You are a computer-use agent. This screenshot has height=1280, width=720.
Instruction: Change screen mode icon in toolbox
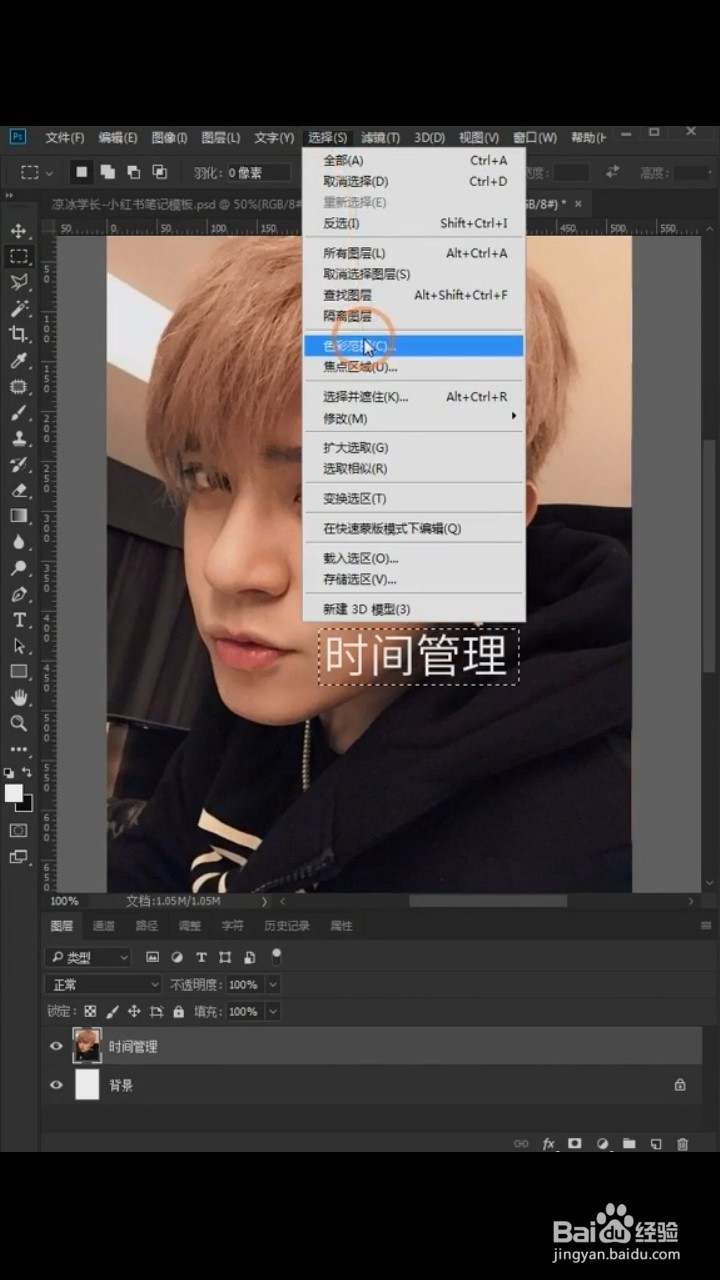pyautogui.click(x=19, y=856)
